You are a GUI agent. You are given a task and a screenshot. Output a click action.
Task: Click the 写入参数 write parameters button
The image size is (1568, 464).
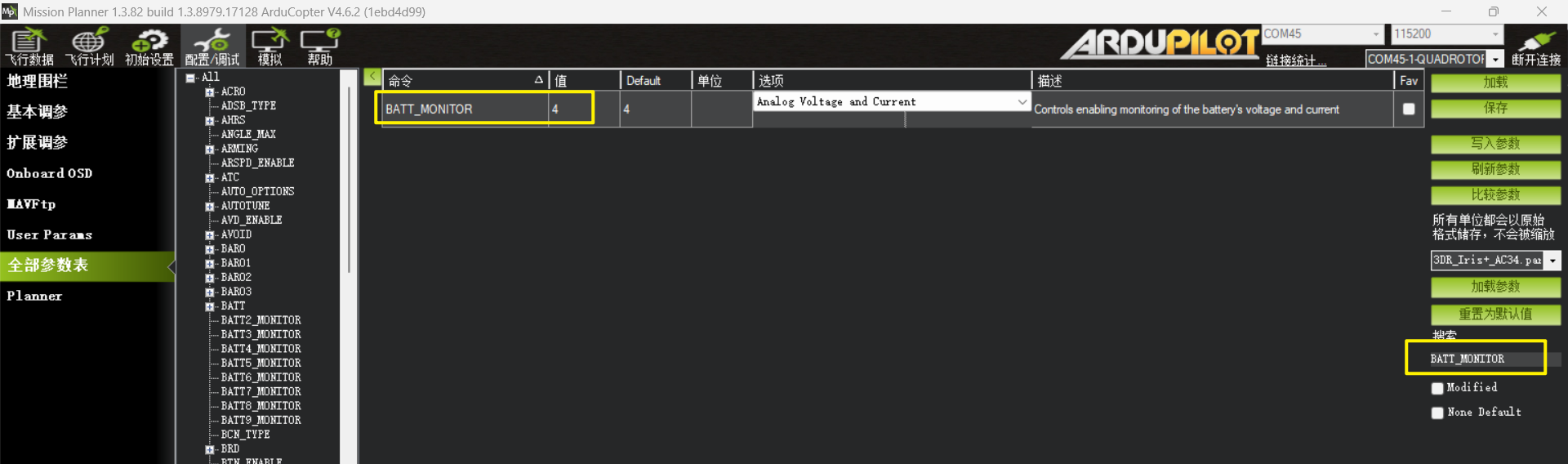click(x=1495, y=144)
